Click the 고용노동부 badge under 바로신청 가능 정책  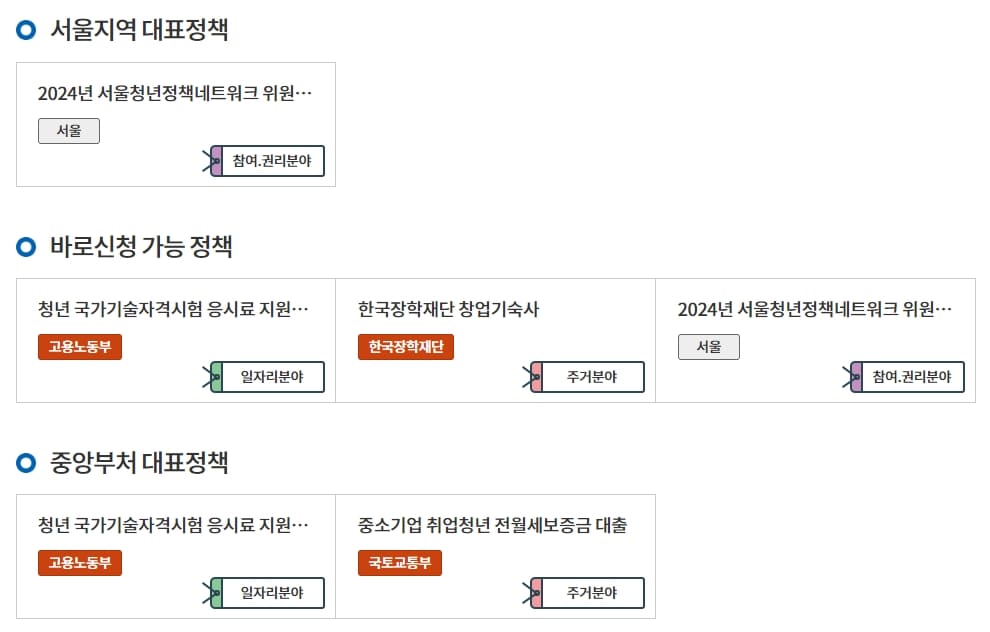(x=79, y=347)
